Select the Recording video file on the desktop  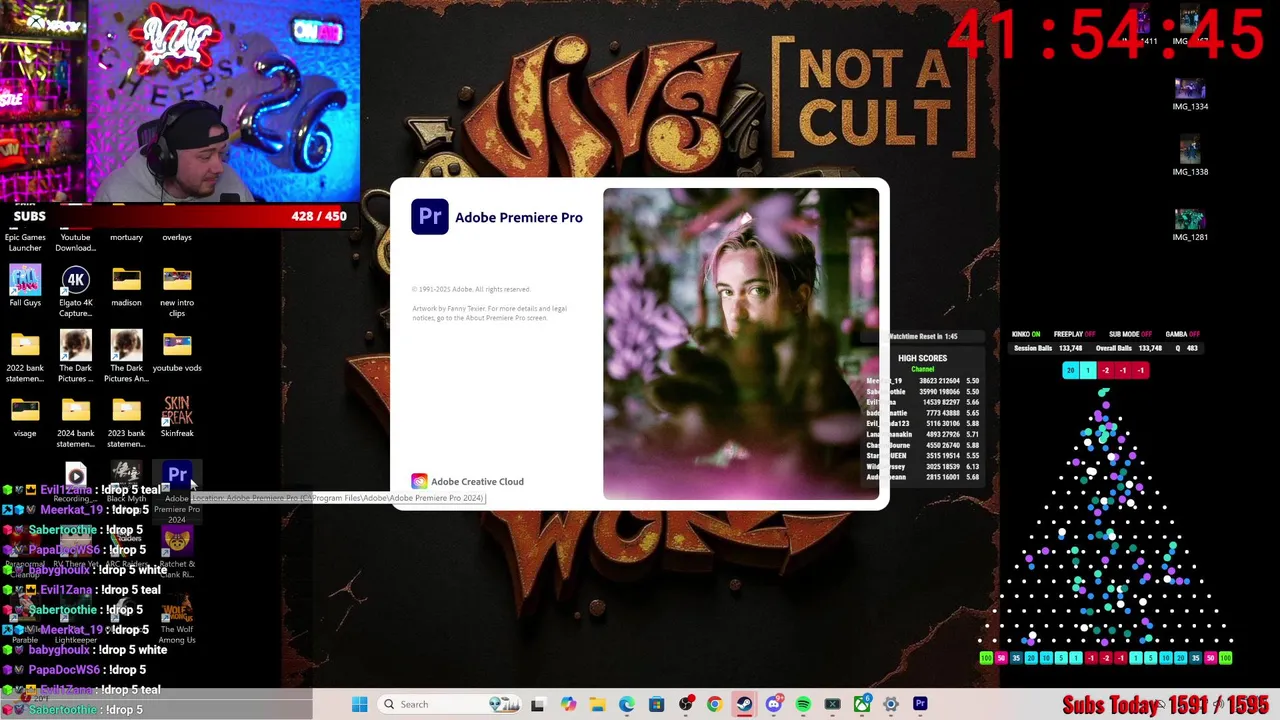click(x=76, y=481)
